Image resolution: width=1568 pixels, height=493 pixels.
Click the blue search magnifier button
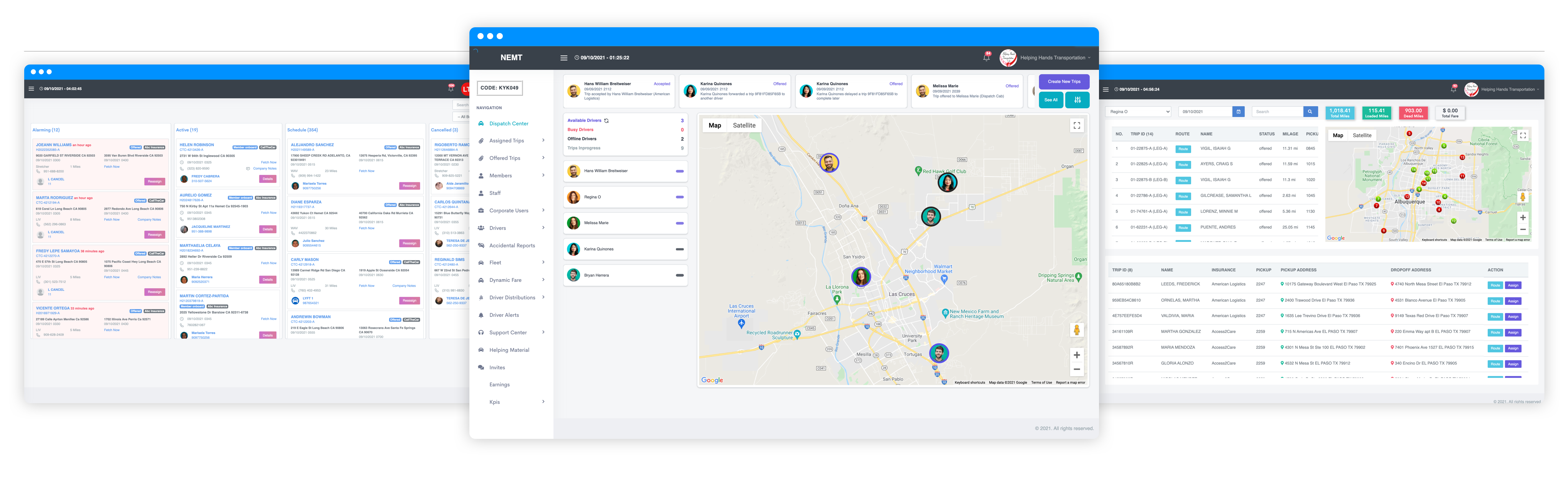point(1311,111)
